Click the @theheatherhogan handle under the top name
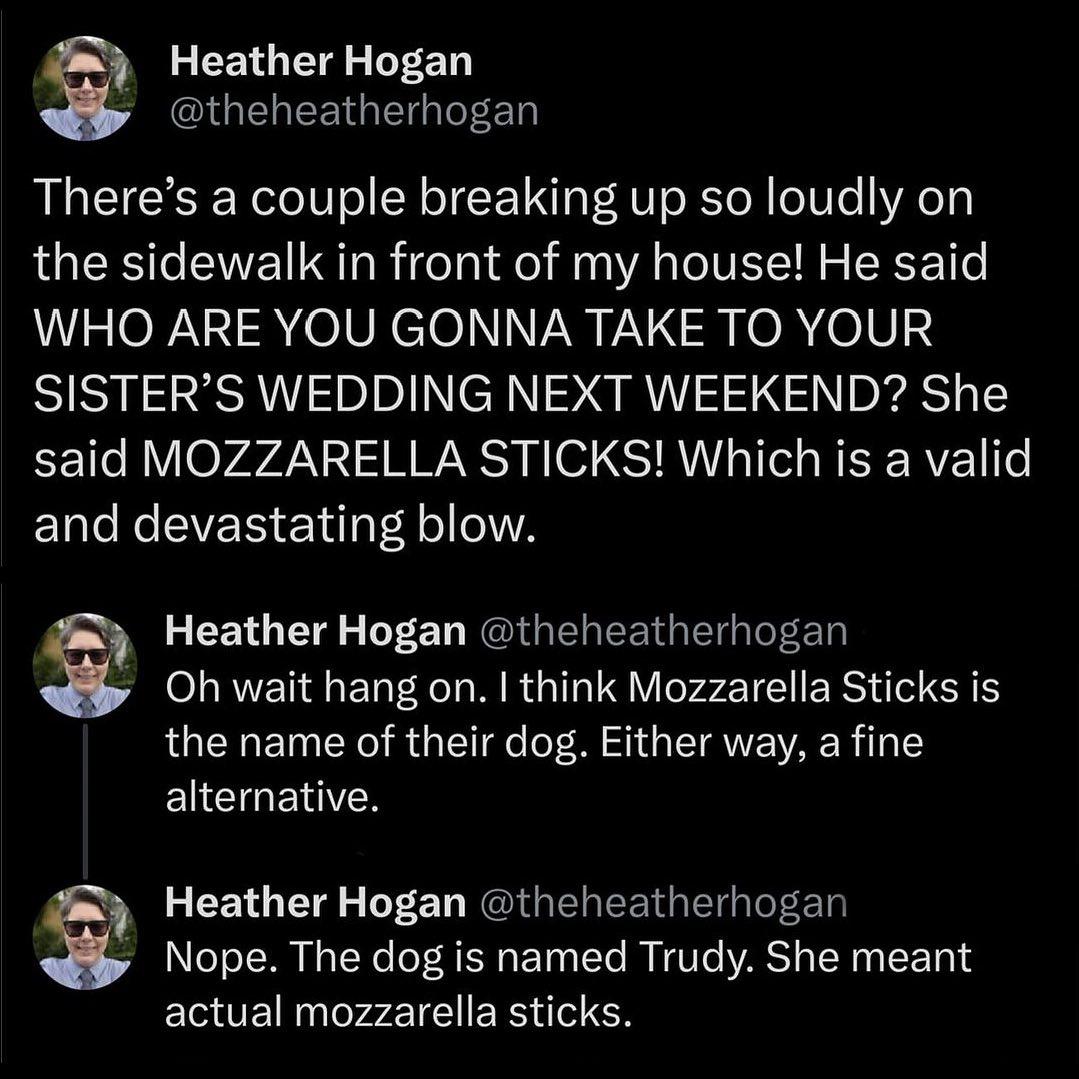The height and width of the screenshot is (1079, 1079). coord(354,111)
